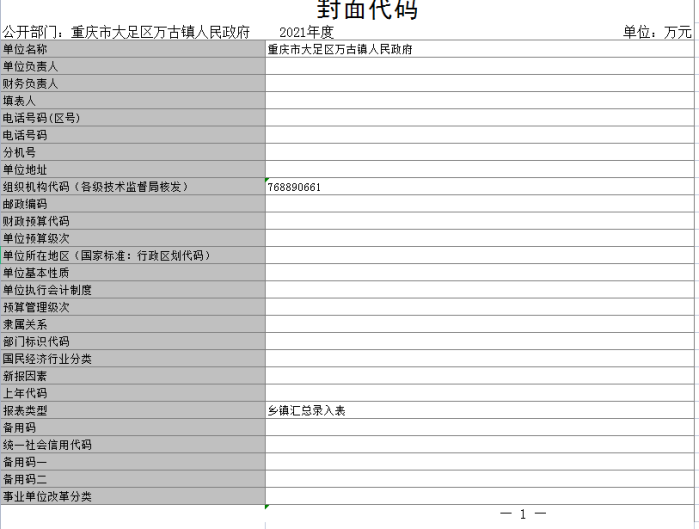Select the cell containing 768890661
This screenshot has width=699, height=529.
tap(480, 187)
